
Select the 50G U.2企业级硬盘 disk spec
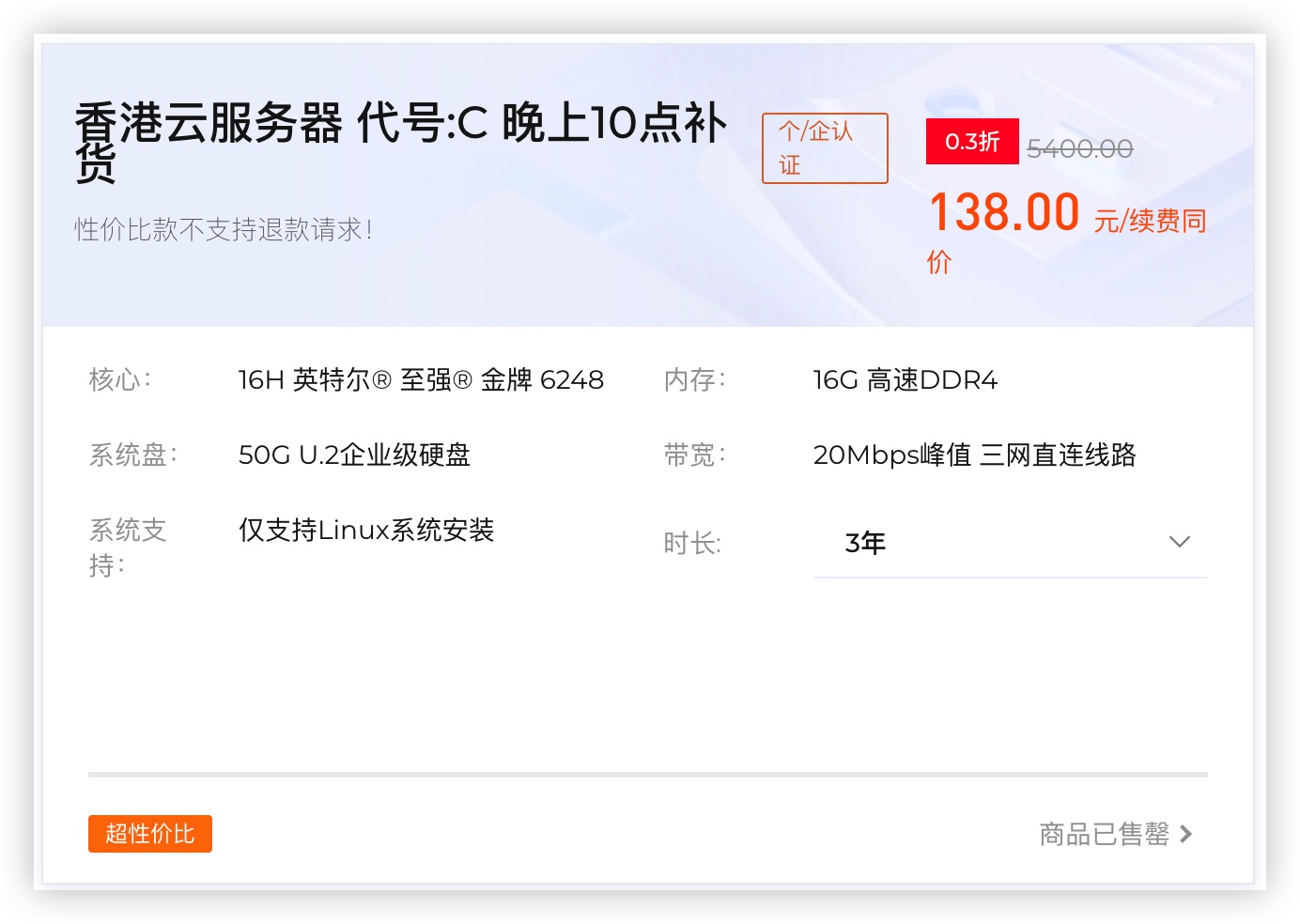click(355, 455)
